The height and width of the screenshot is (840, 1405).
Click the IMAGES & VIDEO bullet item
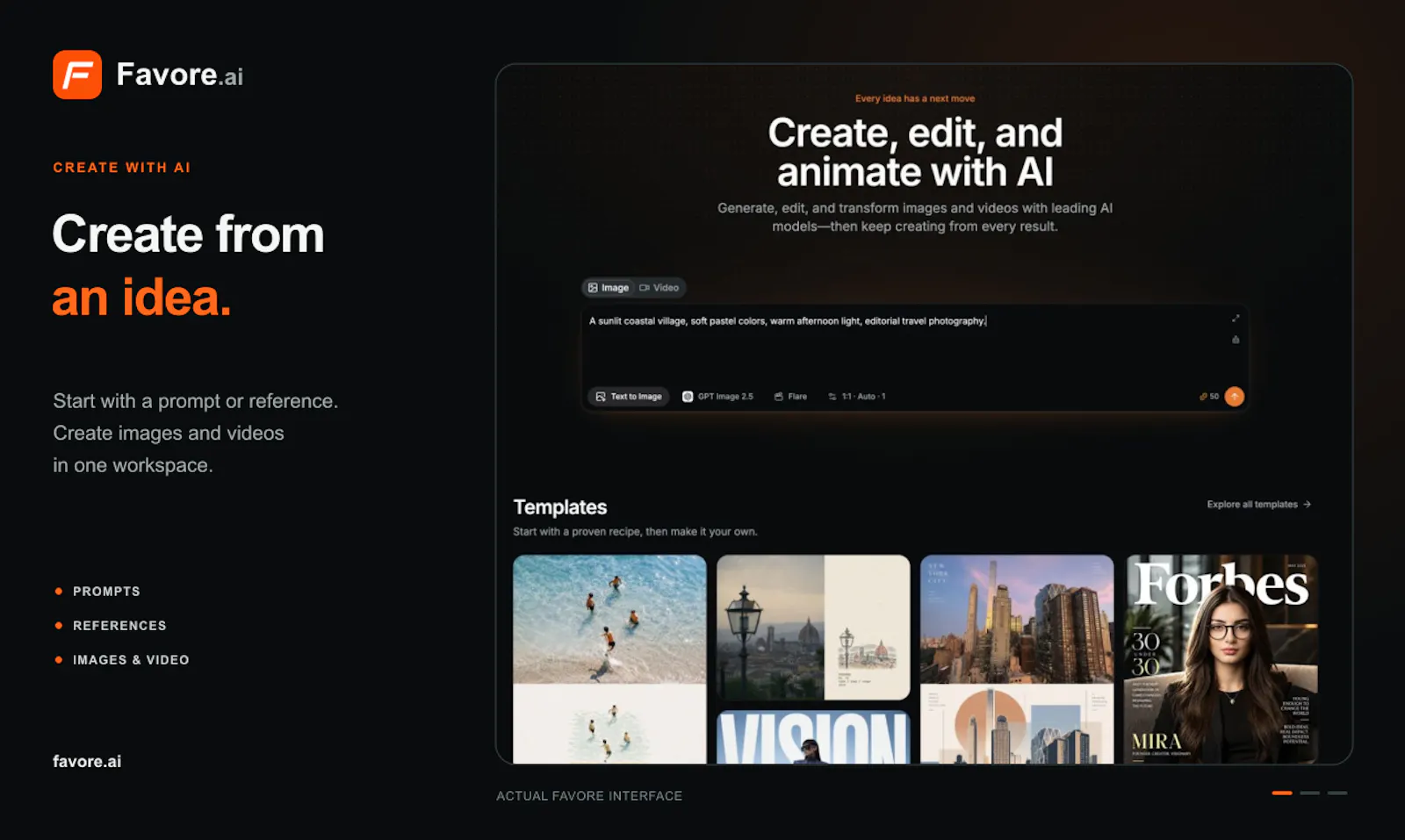coord(131,660)
